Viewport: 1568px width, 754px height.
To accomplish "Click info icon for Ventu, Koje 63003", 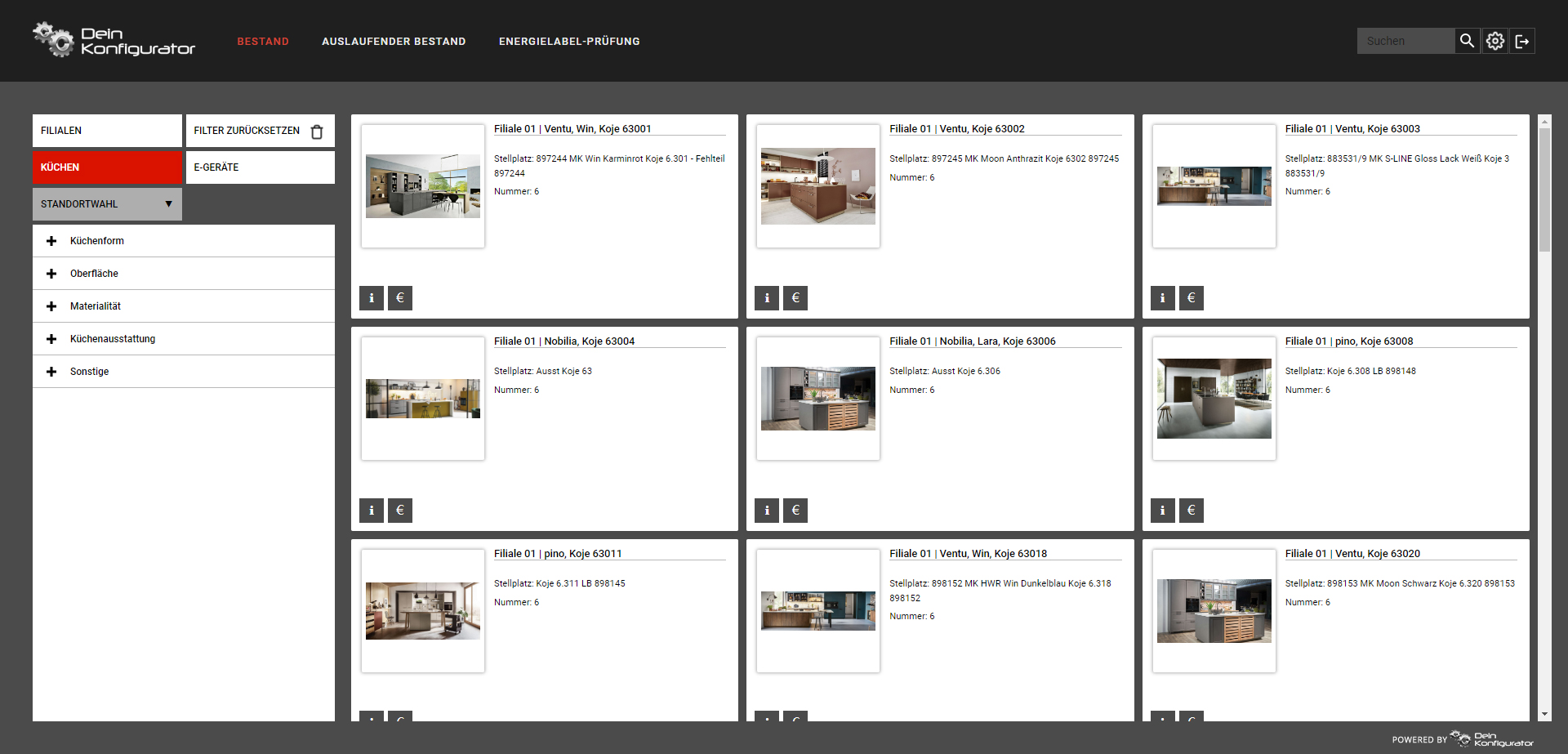I will tap(1163, 298).
